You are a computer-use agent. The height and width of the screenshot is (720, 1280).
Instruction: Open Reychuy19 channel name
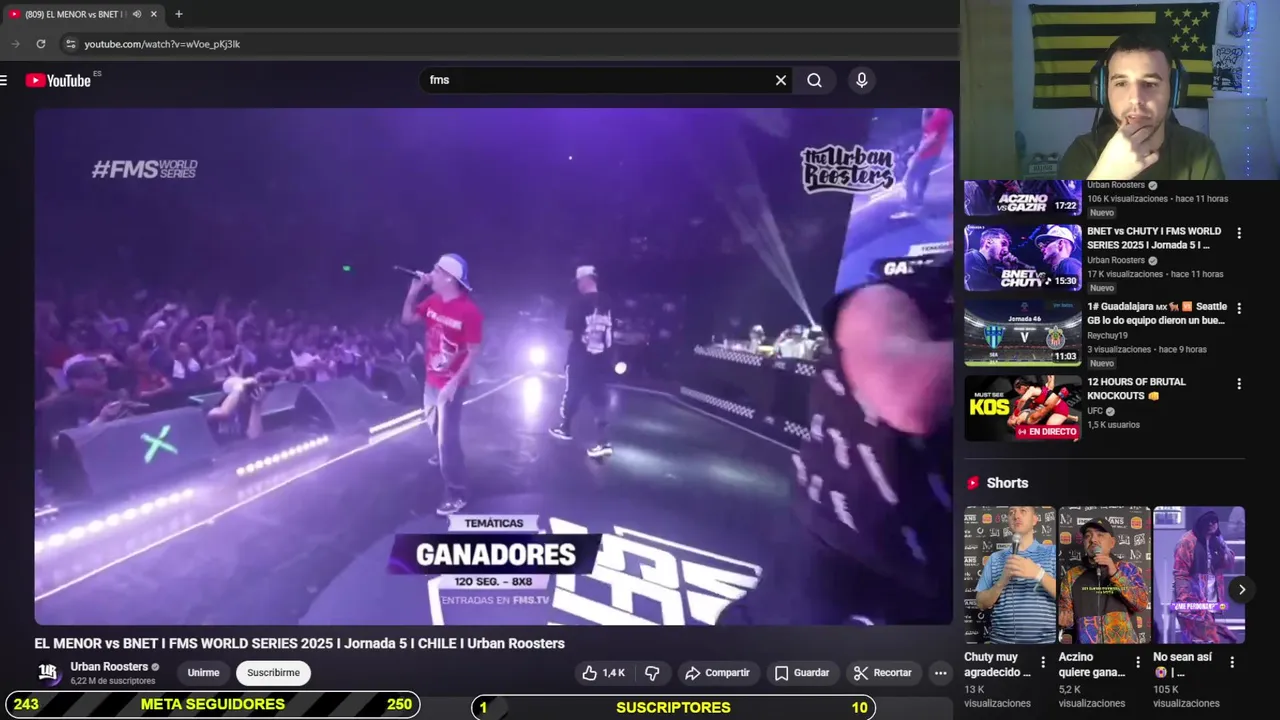1107,336
